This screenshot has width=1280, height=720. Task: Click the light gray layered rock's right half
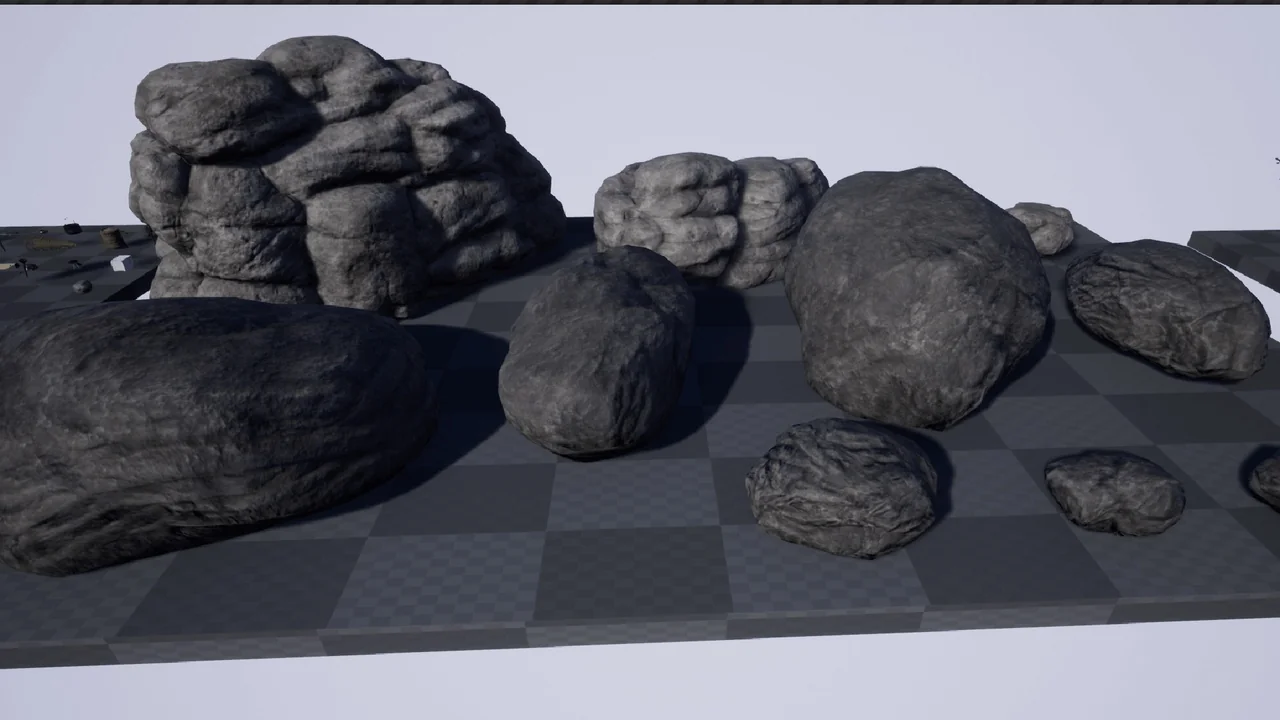point(780,215)
